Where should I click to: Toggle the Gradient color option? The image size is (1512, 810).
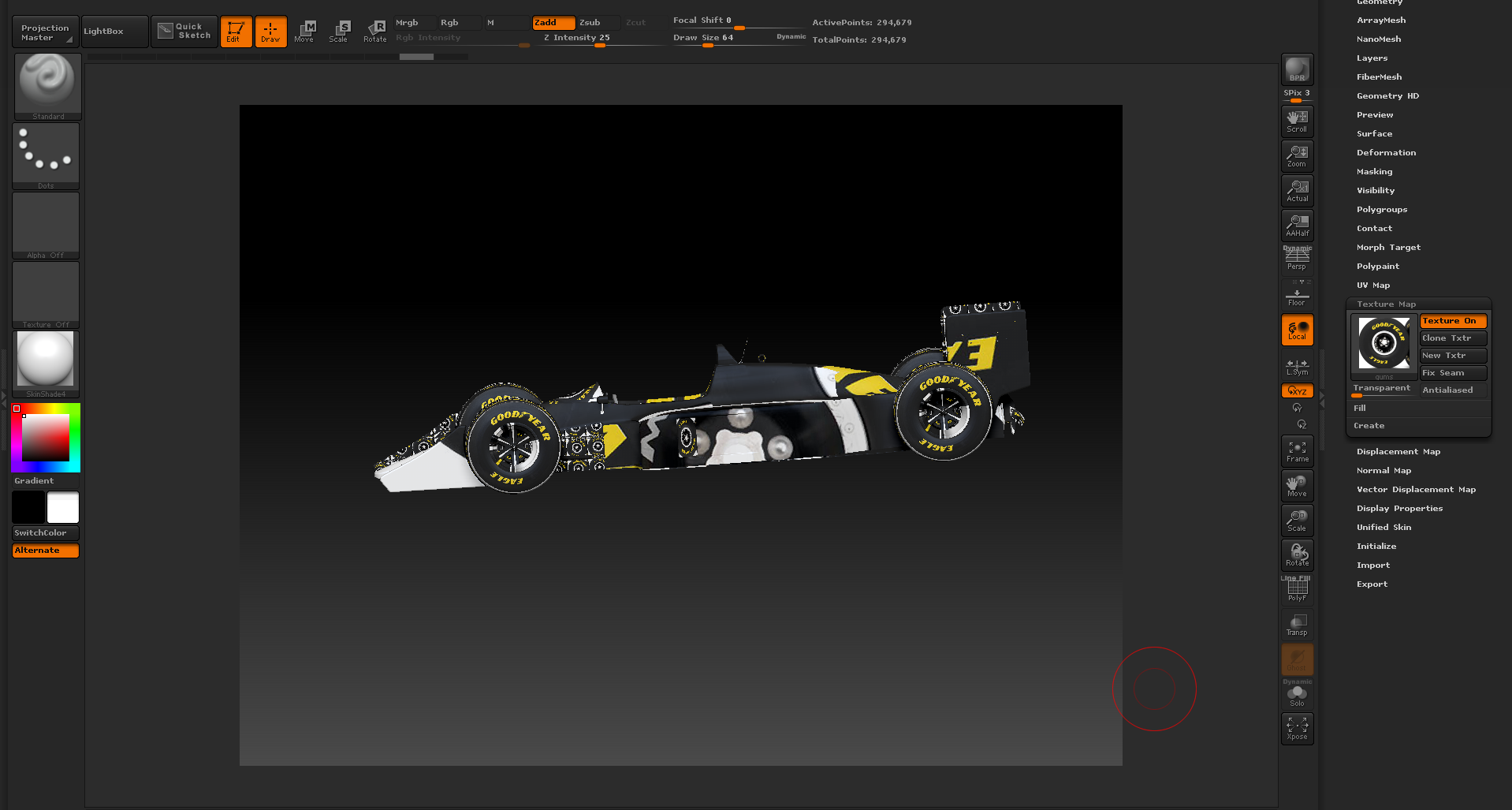pyautogui.click(x=46, y=480)
